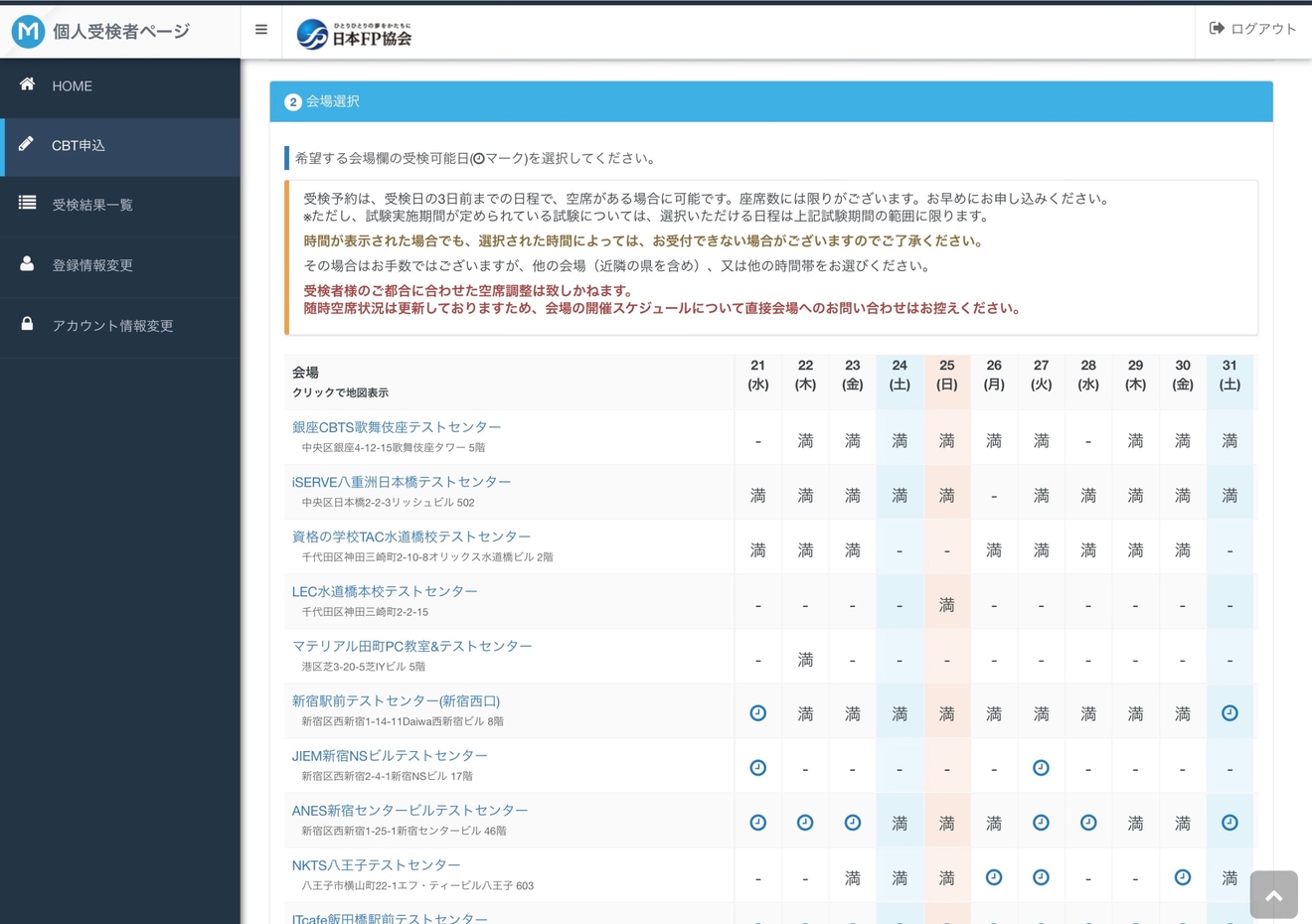Click the ログアウト link

(1252, 29)
